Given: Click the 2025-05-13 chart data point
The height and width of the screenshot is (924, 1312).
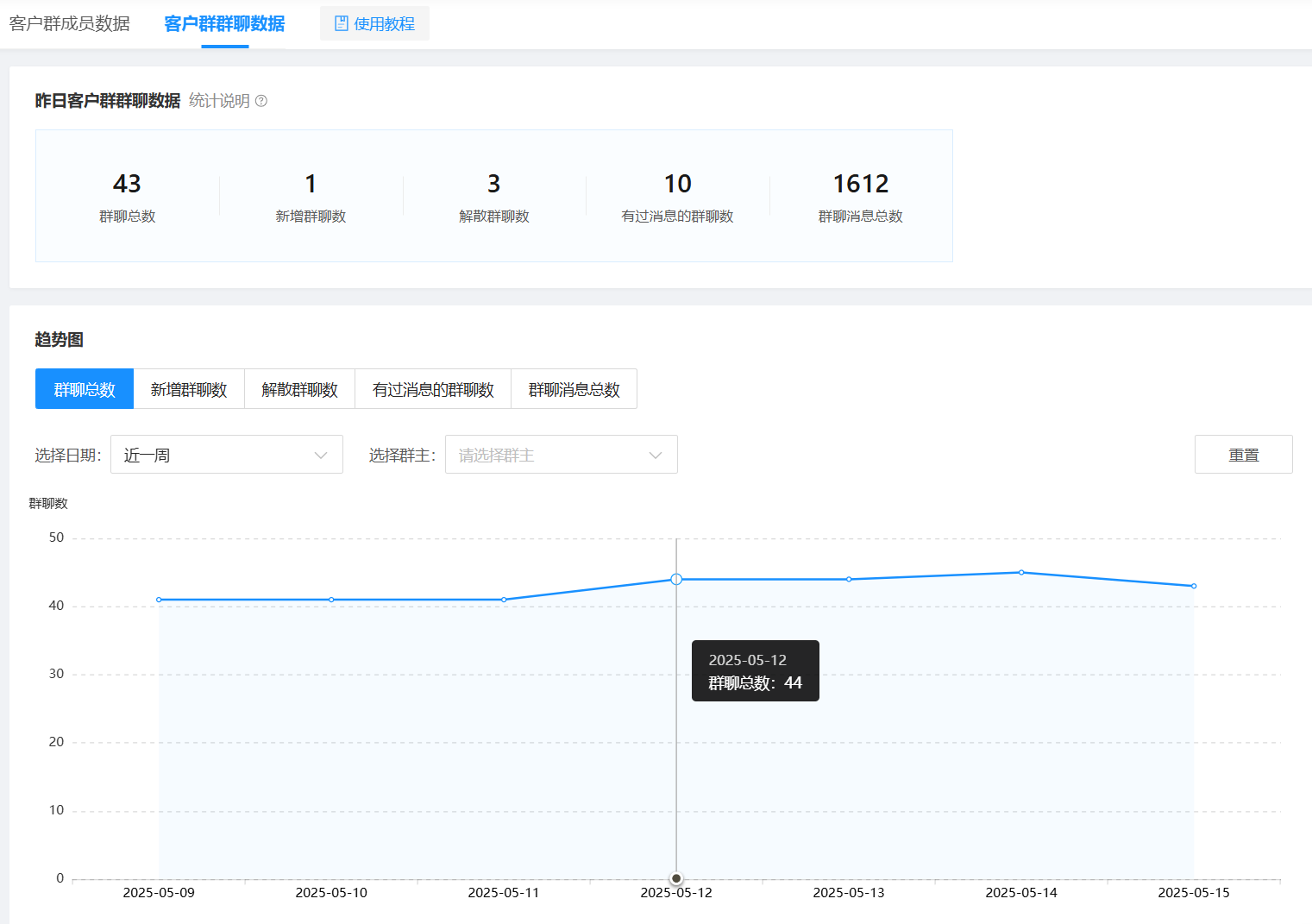Looking at the screenshot, I should tap(849, 579).
